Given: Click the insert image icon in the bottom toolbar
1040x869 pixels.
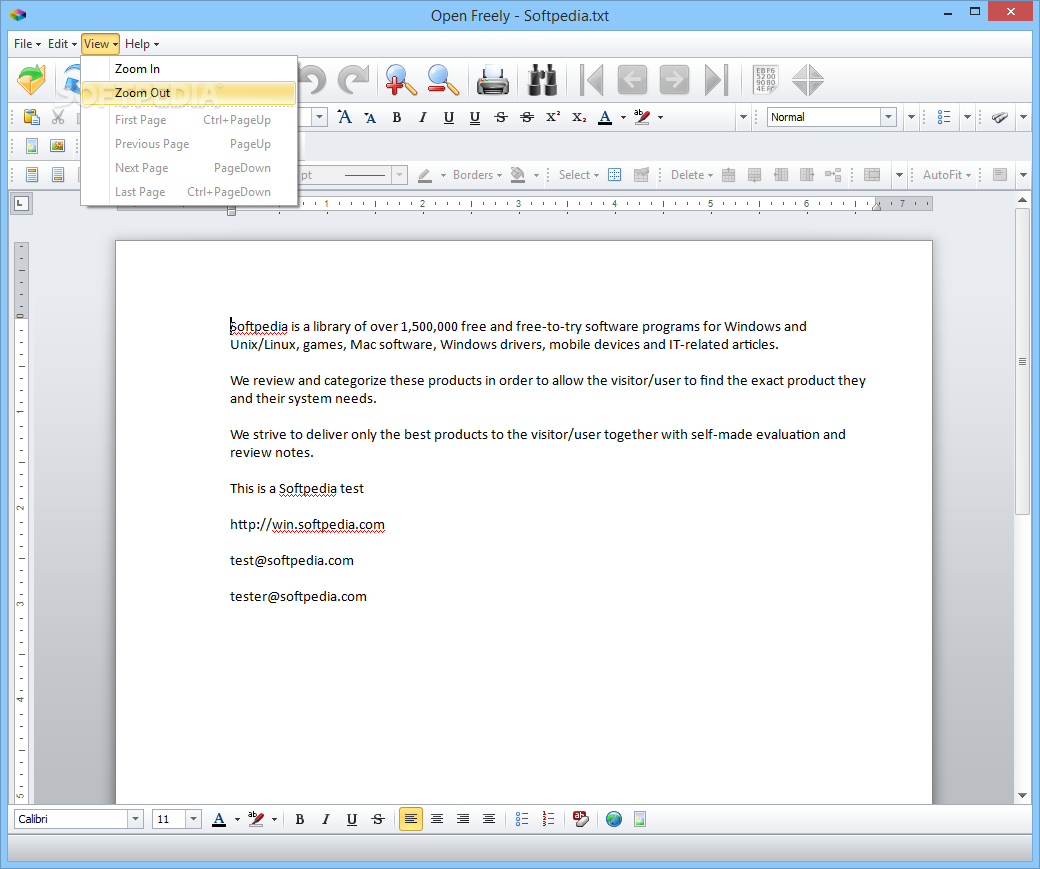Looking at the screenshot, I should point(639,819).
